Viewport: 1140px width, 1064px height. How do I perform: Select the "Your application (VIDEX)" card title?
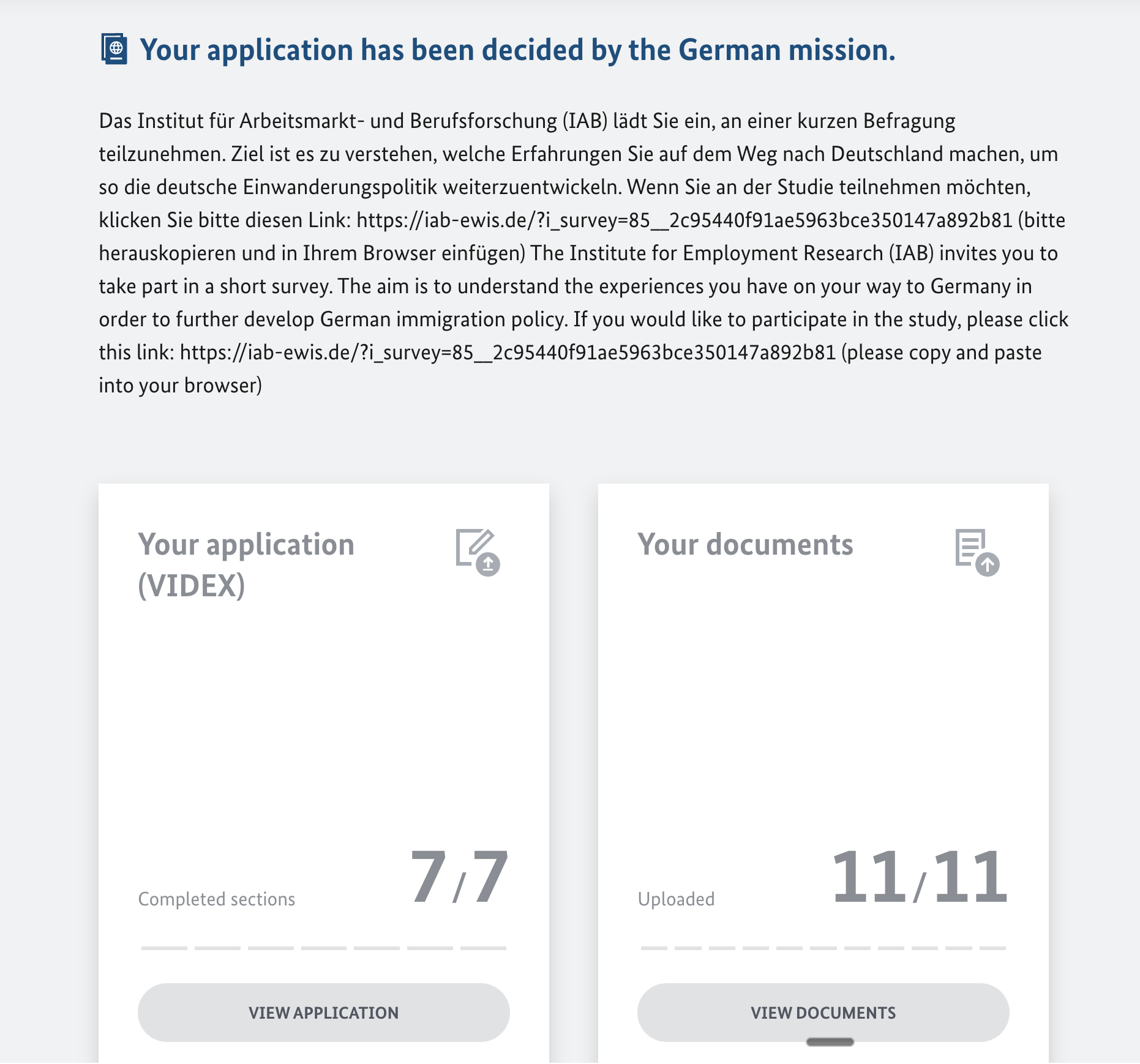246,564
